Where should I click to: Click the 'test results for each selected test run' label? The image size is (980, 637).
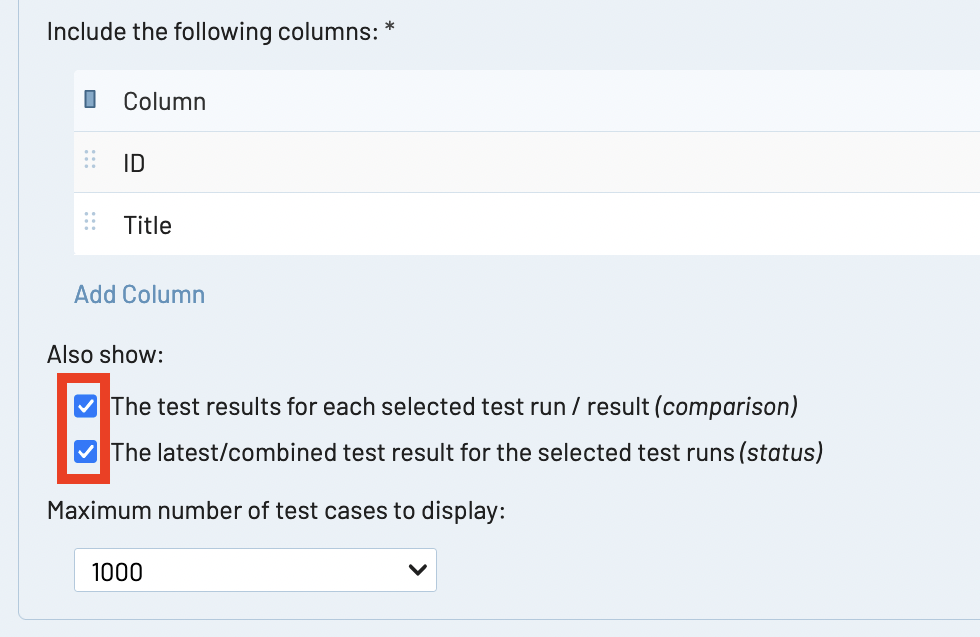point(380,407)
